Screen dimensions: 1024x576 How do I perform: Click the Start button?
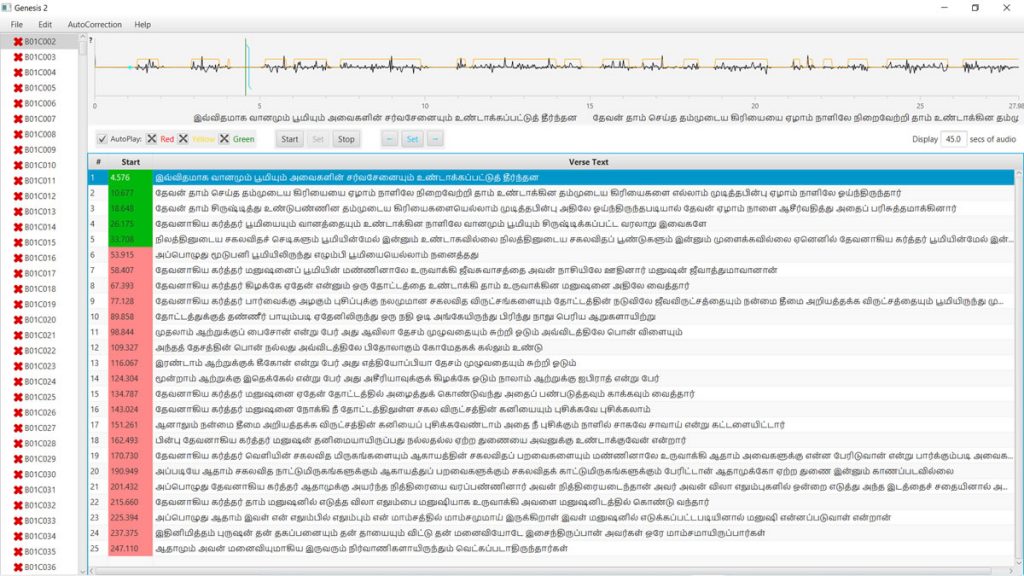point(289,139)
